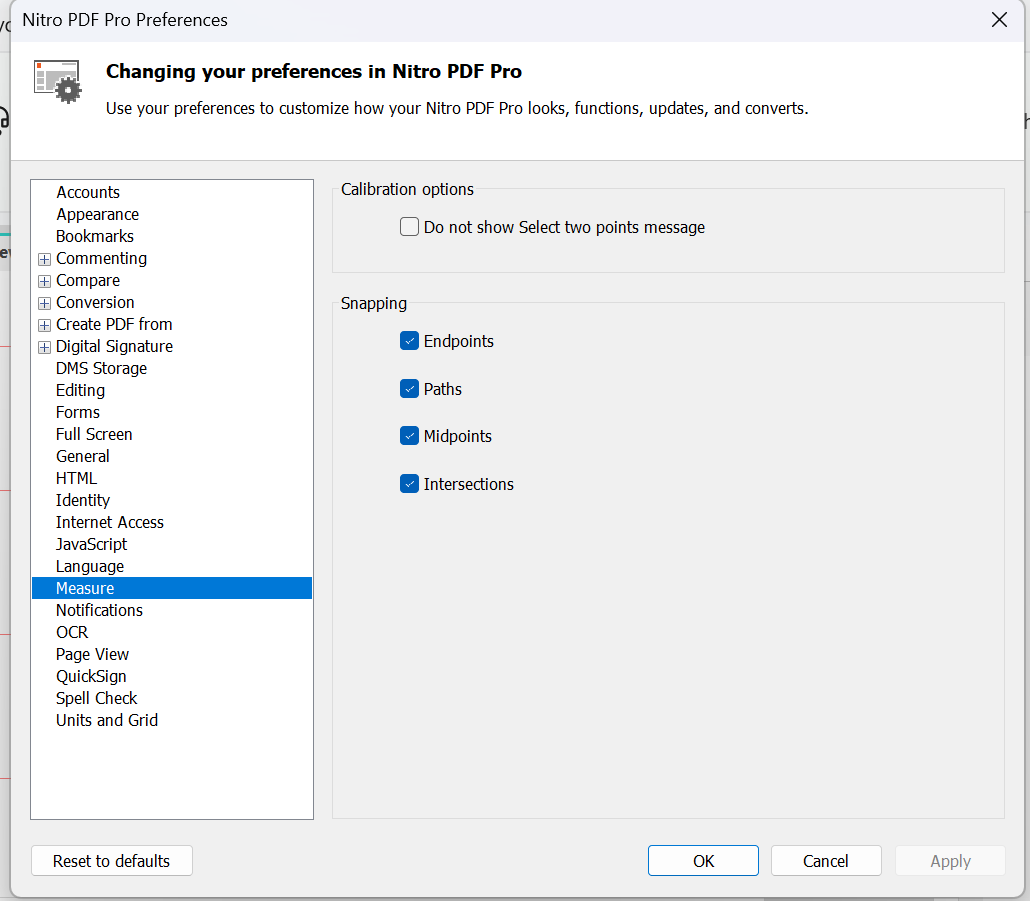Expand the Commenting tree node

[44, 259]
